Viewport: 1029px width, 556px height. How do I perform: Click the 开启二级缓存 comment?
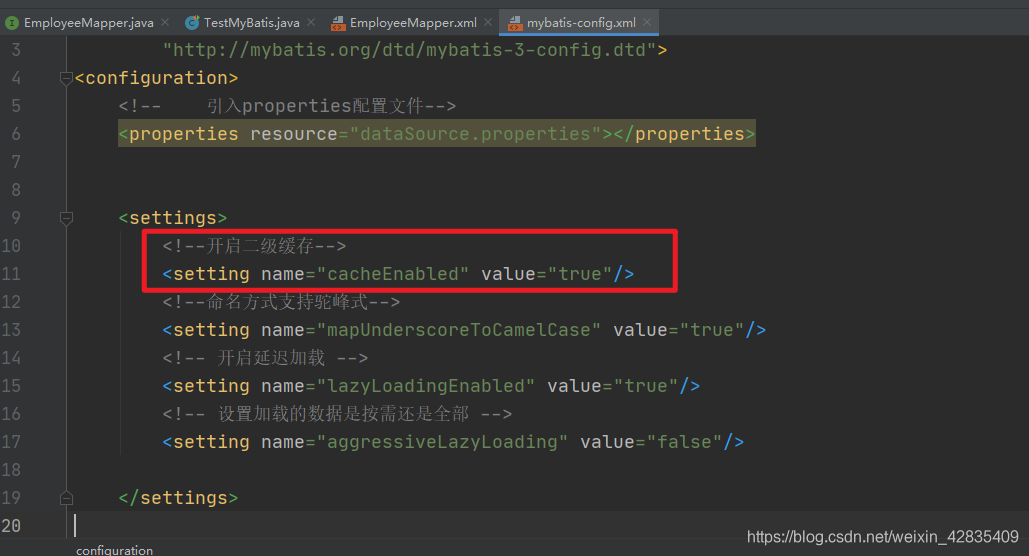click(254, 246)
